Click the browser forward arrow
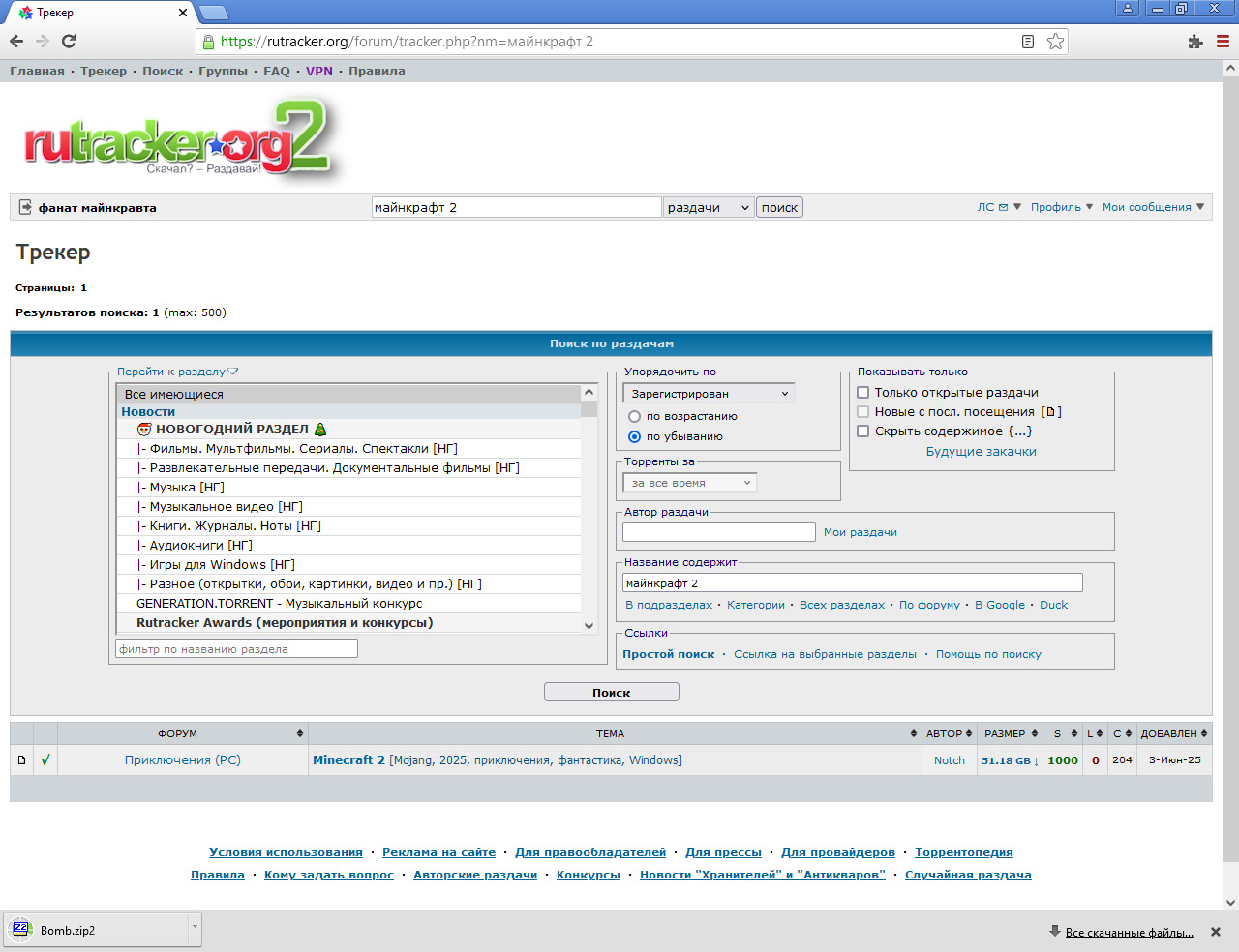Viewport: 1239px width, 952px height. coord(43,41)
